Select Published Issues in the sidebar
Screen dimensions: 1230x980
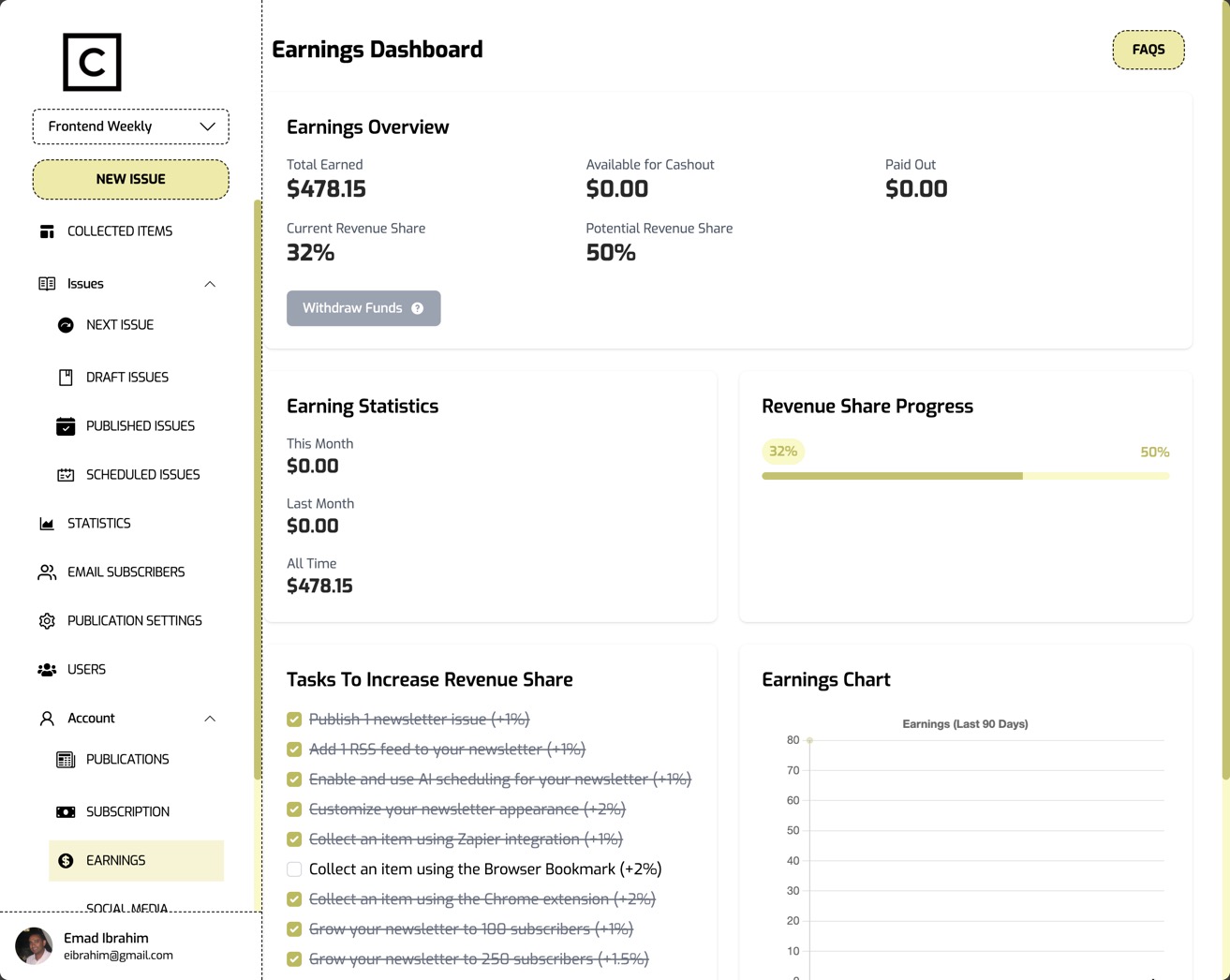(x=140, y=425)
